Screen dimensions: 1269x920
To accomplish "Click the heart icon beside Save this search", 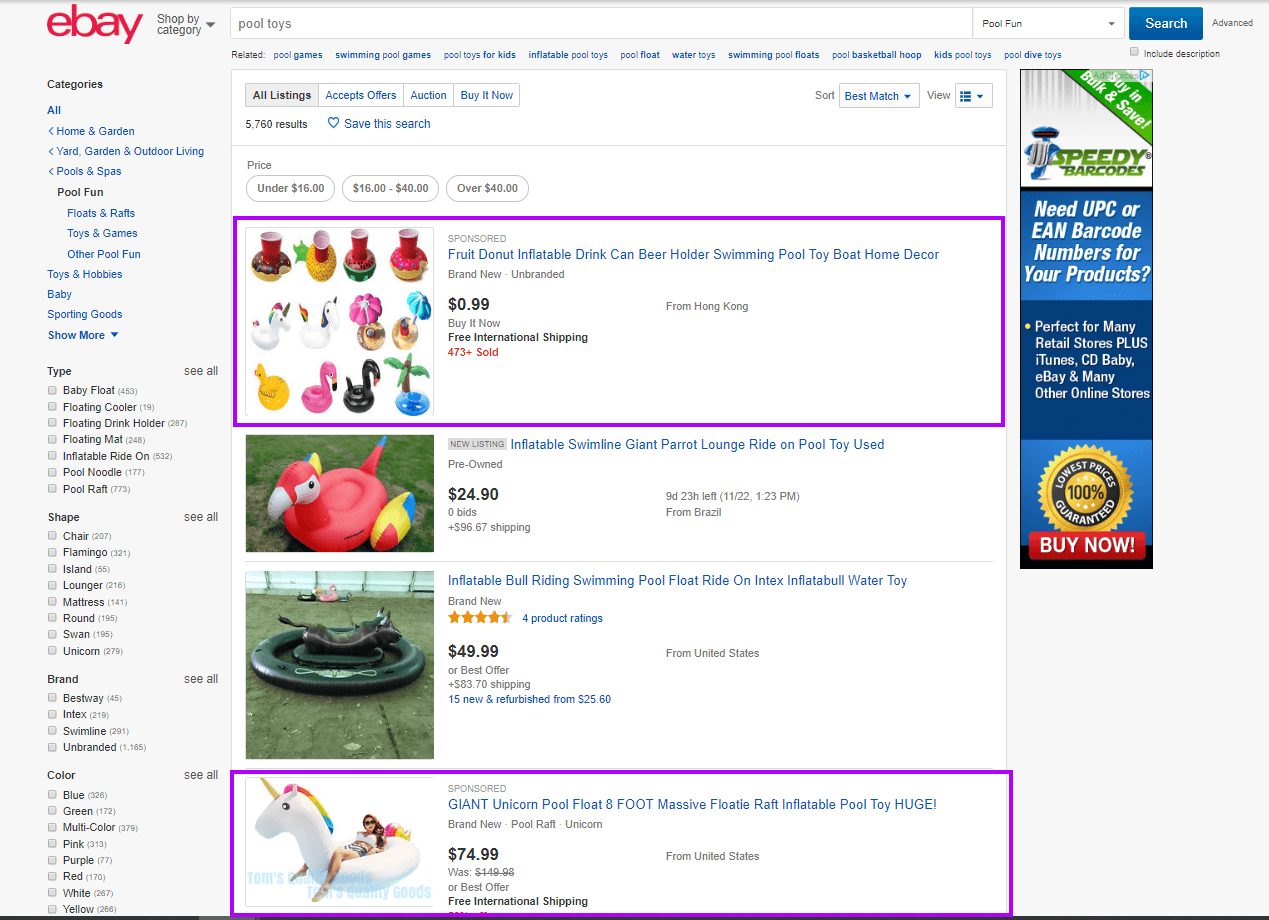I will 333,123.
